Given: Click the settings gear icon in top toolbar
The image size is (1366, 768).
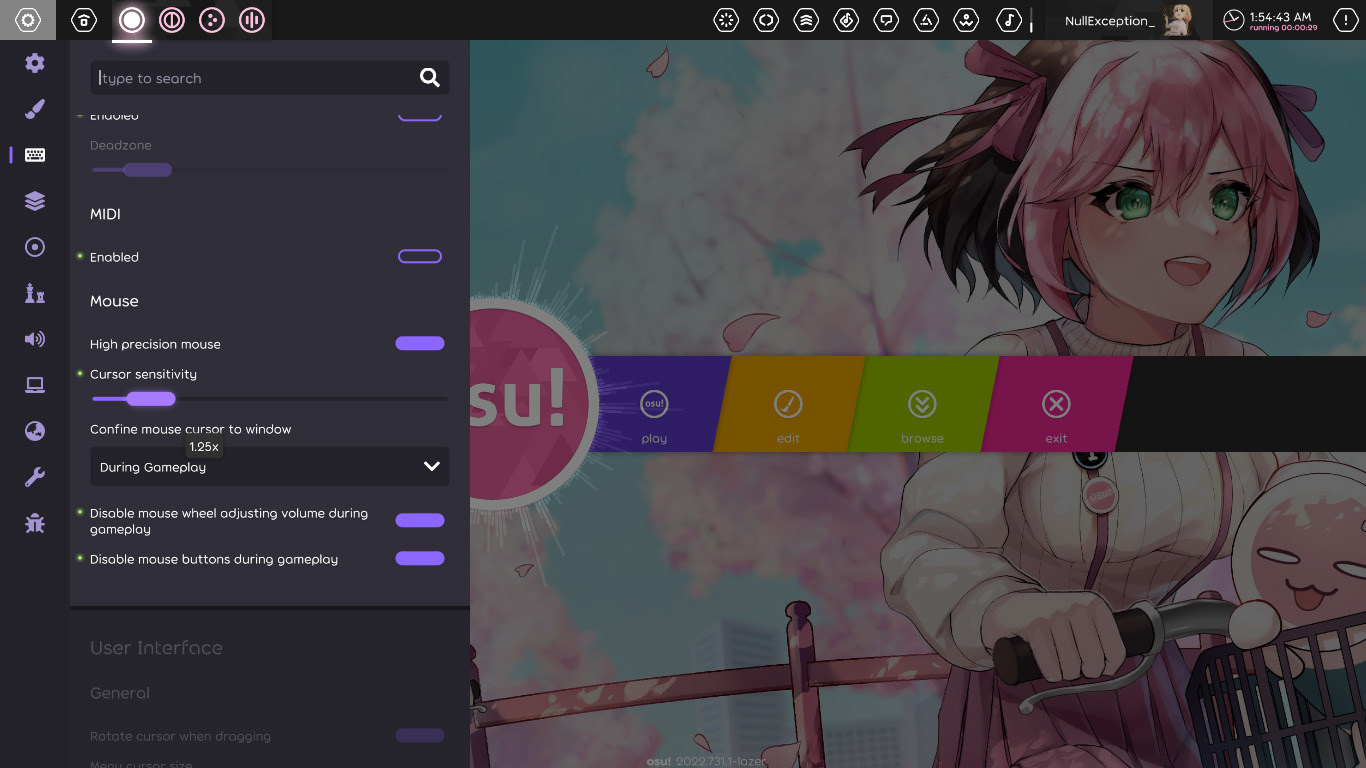Looking at the screenshot, I should pos(28,20).
